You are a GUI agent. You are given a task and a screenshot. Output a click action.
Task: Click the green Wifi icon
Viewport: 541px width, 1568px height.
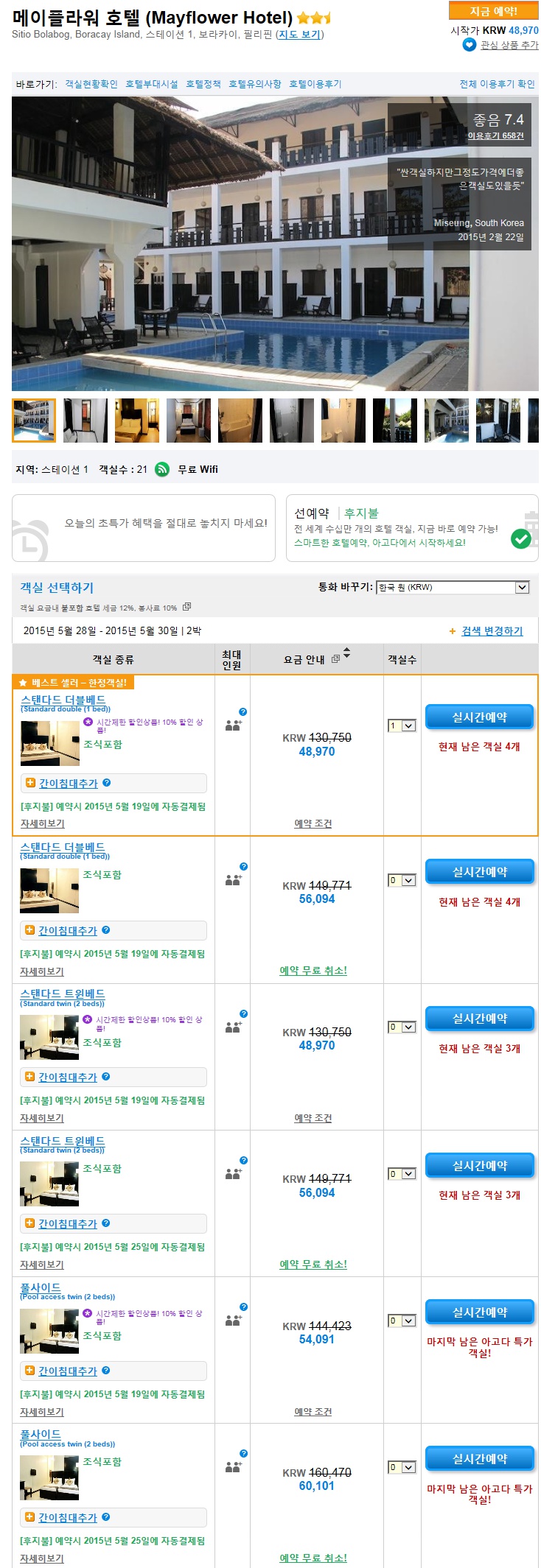(x=162, y=469)
